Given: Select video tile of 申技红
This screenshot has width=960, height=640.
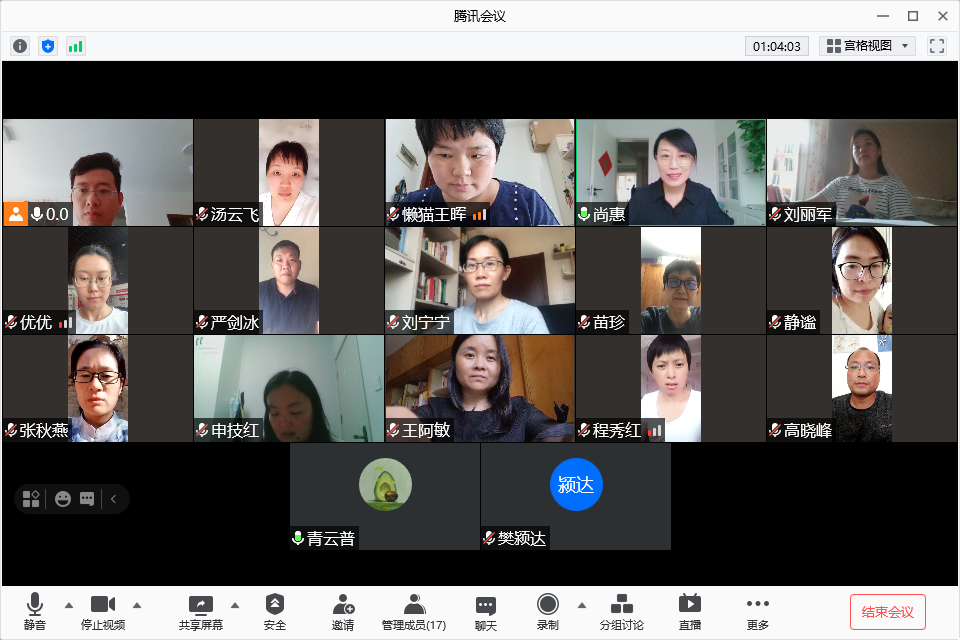Looking at the screenshot, I should (x=288, y=388).
